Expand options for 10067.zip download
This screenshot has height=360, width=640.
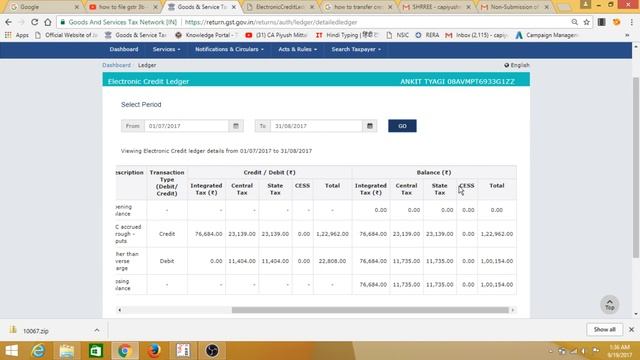pos(97,330)
